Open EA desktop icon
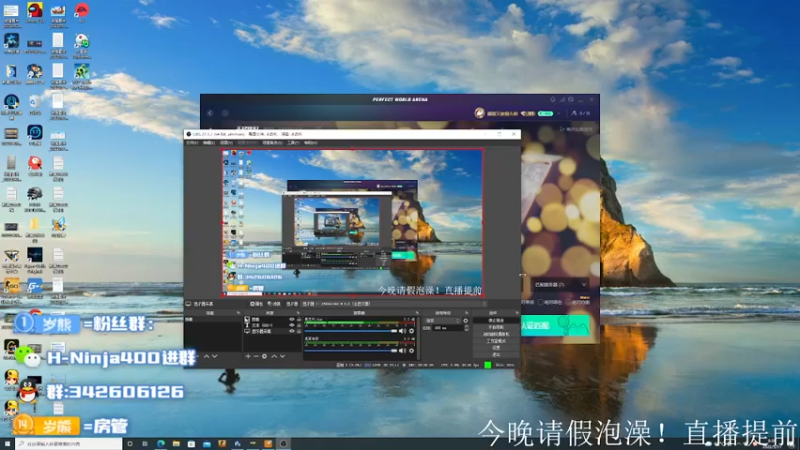Viewport: 800px width, 450px height. (x=82, y=11)
